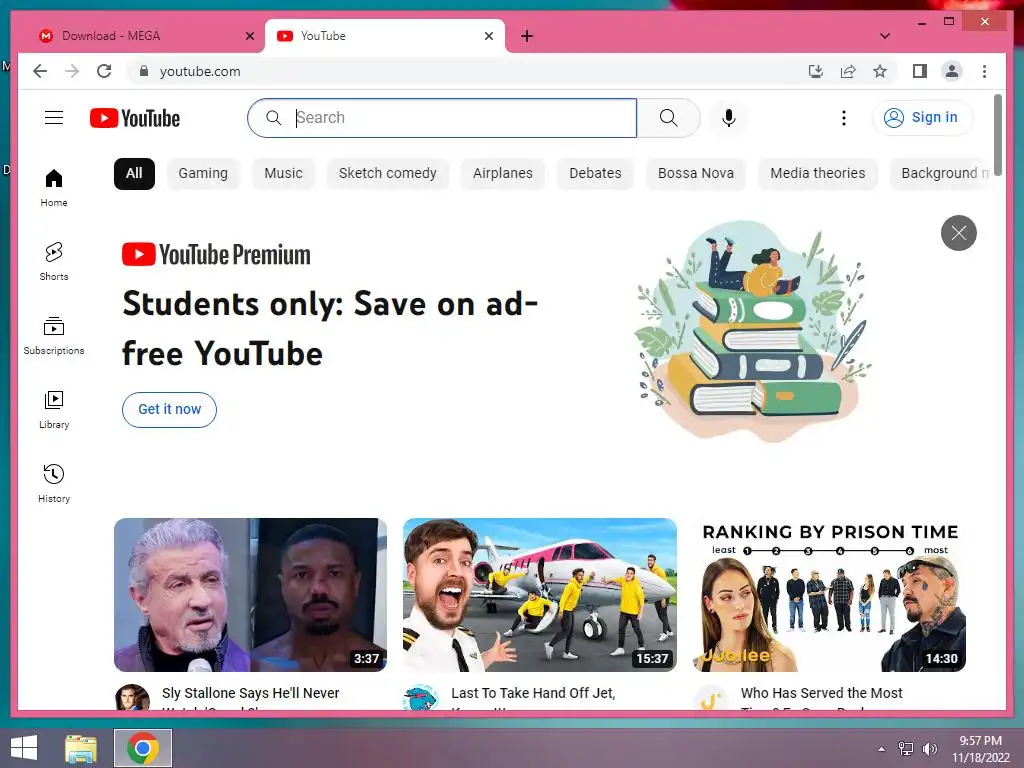Close the Download - MEGA tab
The width and height of the screenshot is (1024, 768).
pyautogui.click(x=249, y=36)
